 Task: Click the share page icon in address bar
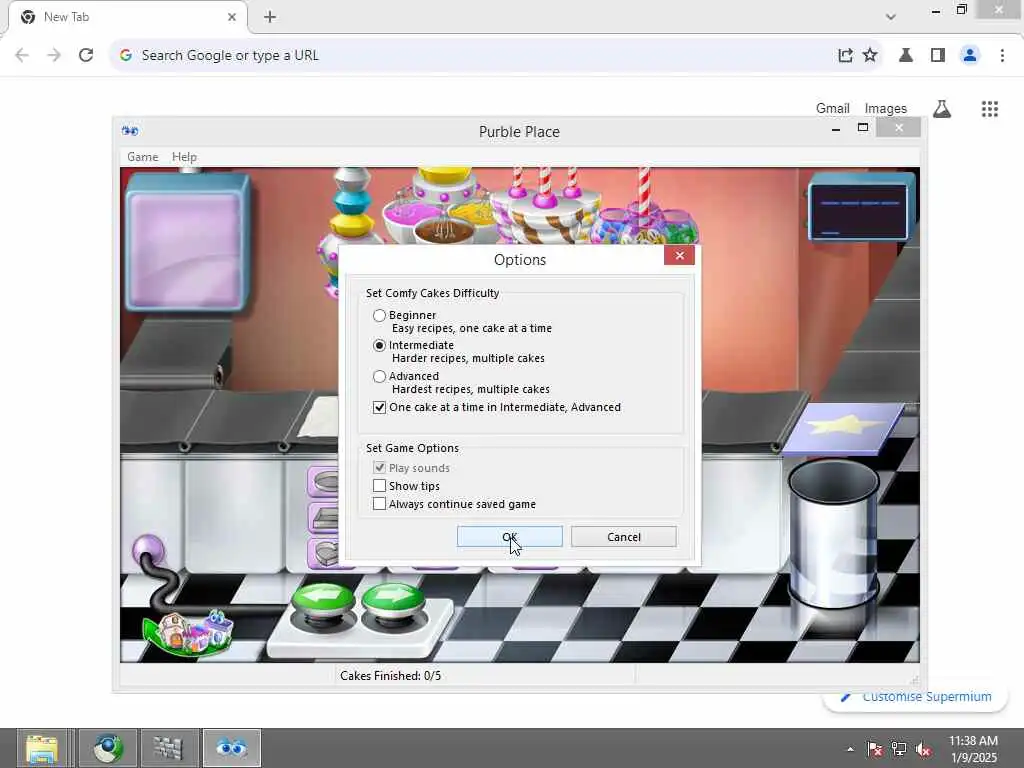point(845,56)
